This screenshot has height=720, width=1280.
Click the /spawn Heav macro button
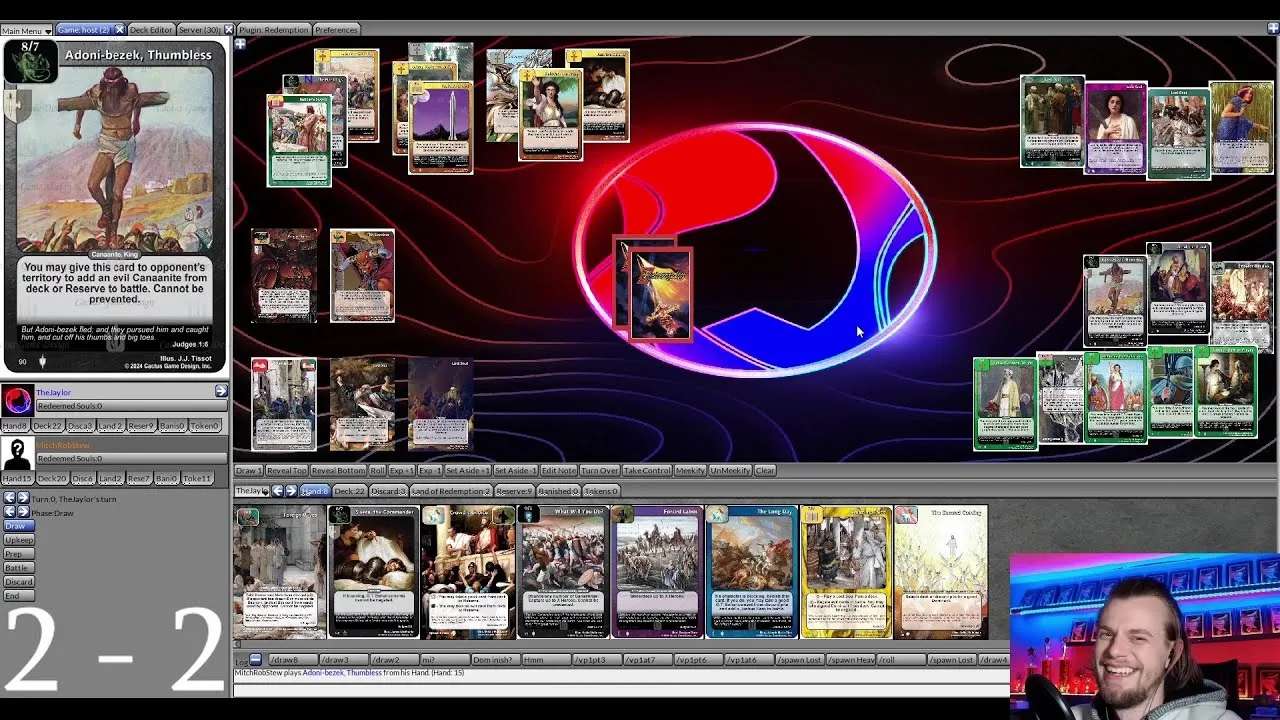(x=851, y=660)
